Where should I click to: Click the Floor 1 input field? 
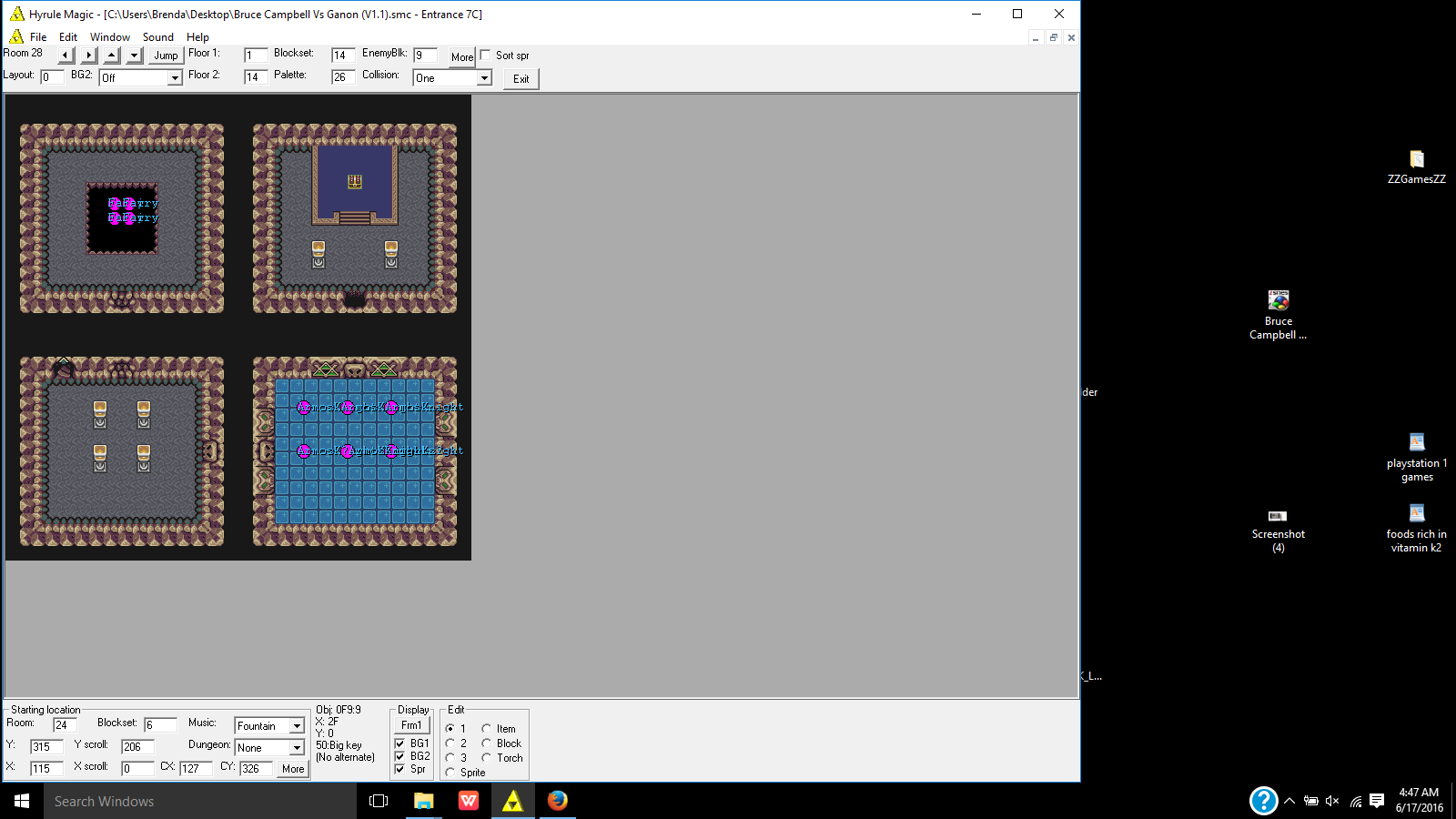(x=256, y=56)
